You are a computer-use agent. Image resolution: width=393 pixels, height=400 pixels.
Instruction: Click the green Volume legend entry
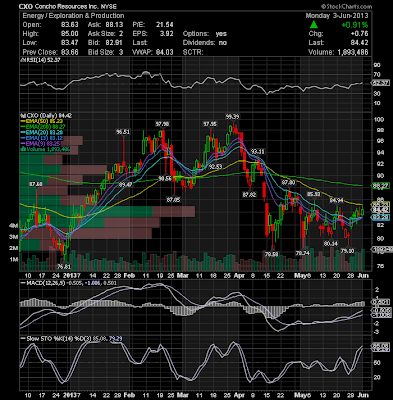45,149
